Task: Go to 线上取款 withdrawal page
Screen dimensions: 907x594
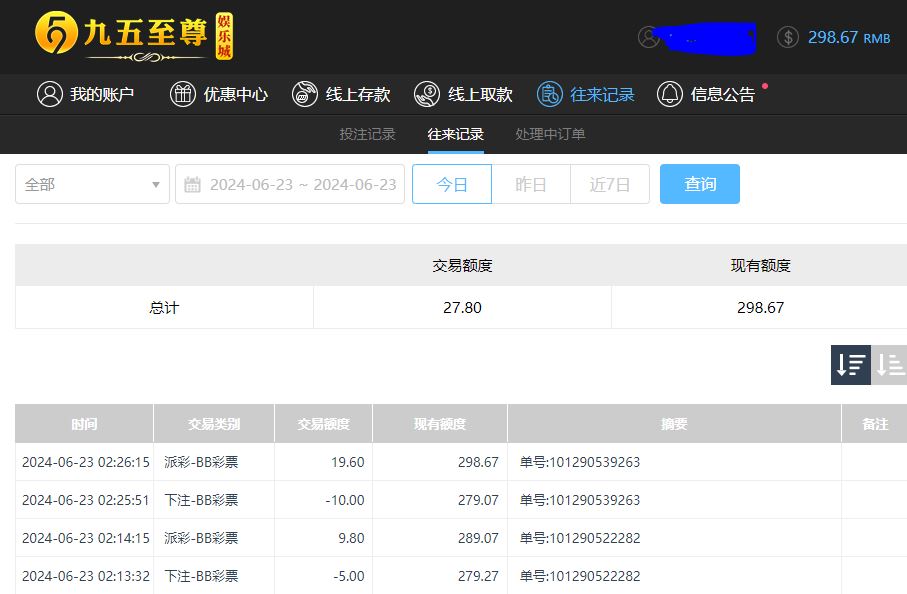Action: pyautogui.click(x=463, y=94)
